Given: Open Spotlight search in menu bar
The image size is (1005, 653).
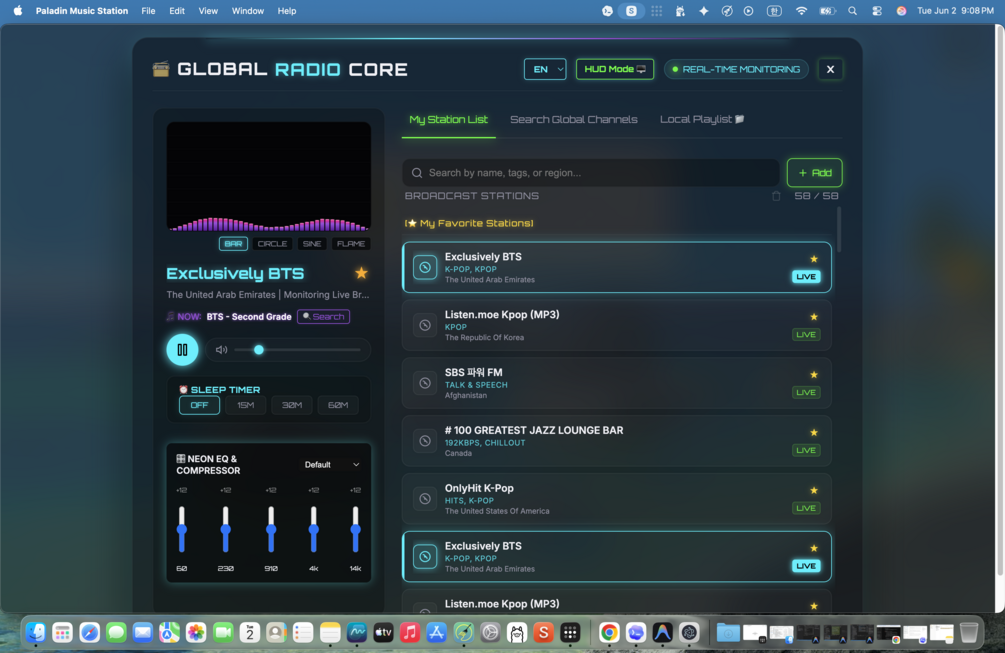Looking at the screenshot, I should pyautogui.click(x=852, y=11).
